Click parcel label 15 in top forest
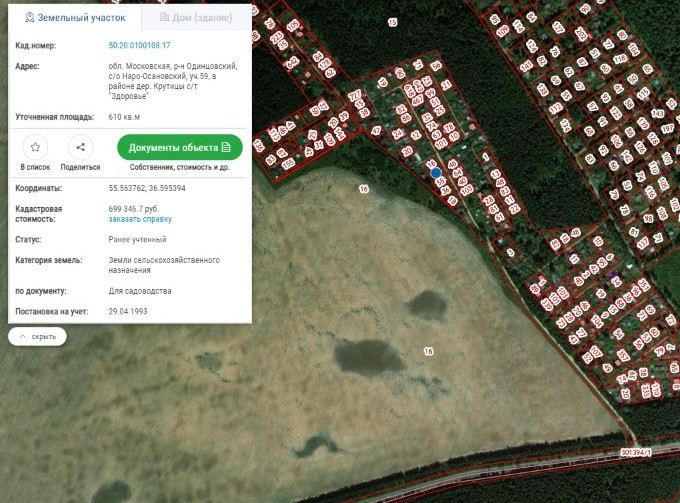680x503 pixels. [392, 22]
